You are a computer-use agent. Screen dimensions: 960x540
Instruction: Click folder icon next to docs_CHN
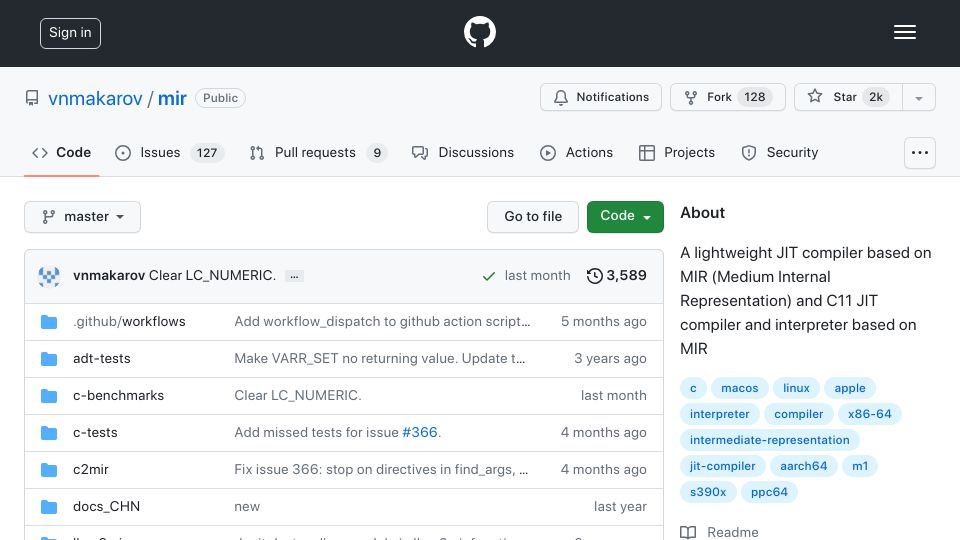tap(49, 507)
